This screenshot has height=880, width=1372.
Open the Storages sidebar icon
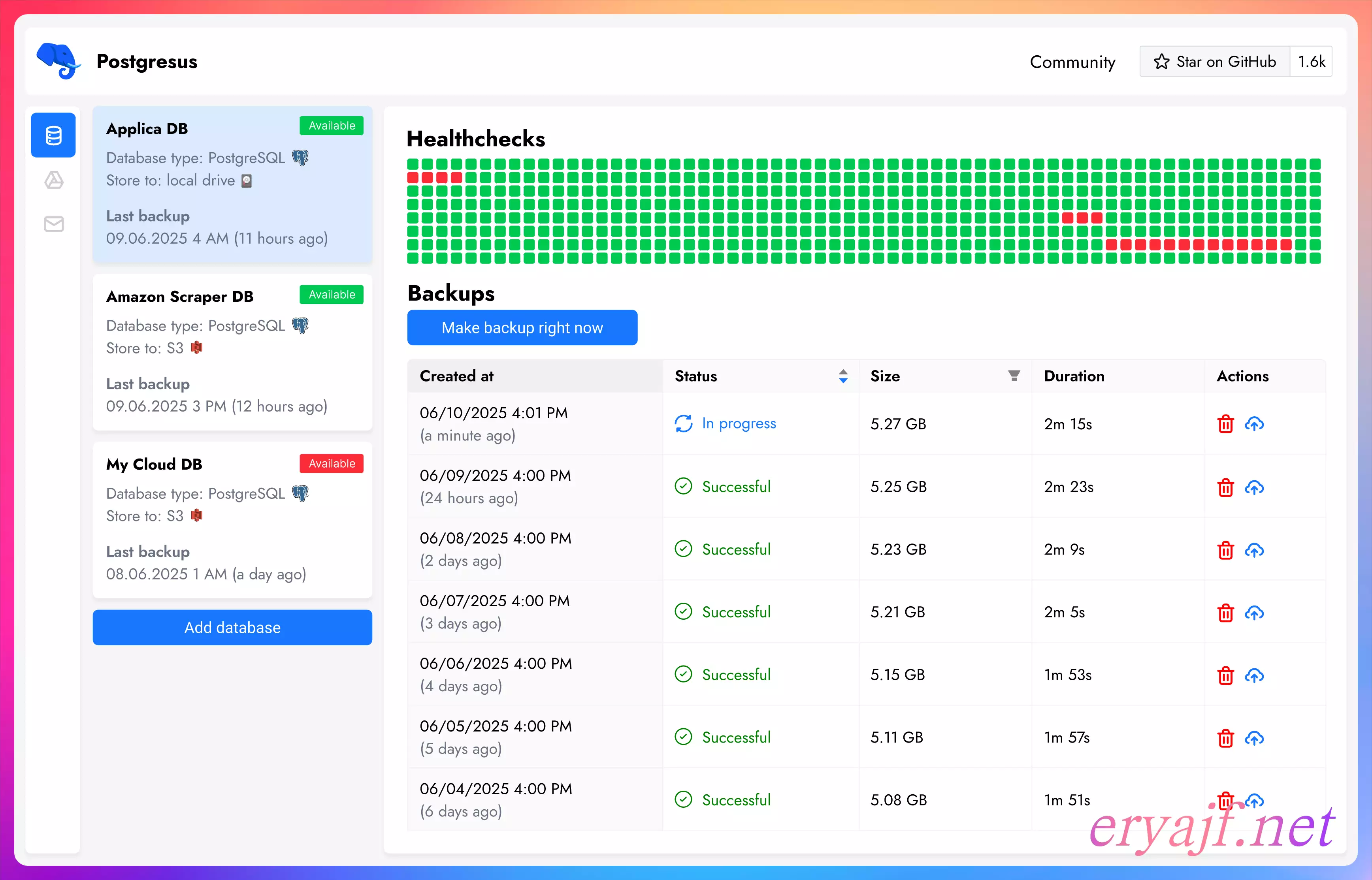(54, 180)
